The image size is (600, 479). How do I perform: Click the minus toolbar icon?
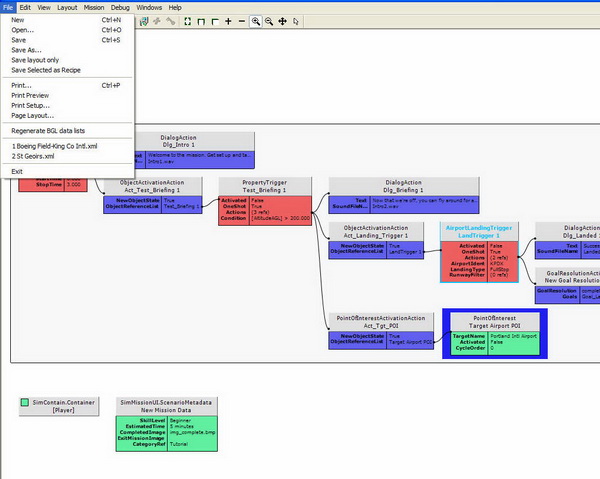coord(243,21)
